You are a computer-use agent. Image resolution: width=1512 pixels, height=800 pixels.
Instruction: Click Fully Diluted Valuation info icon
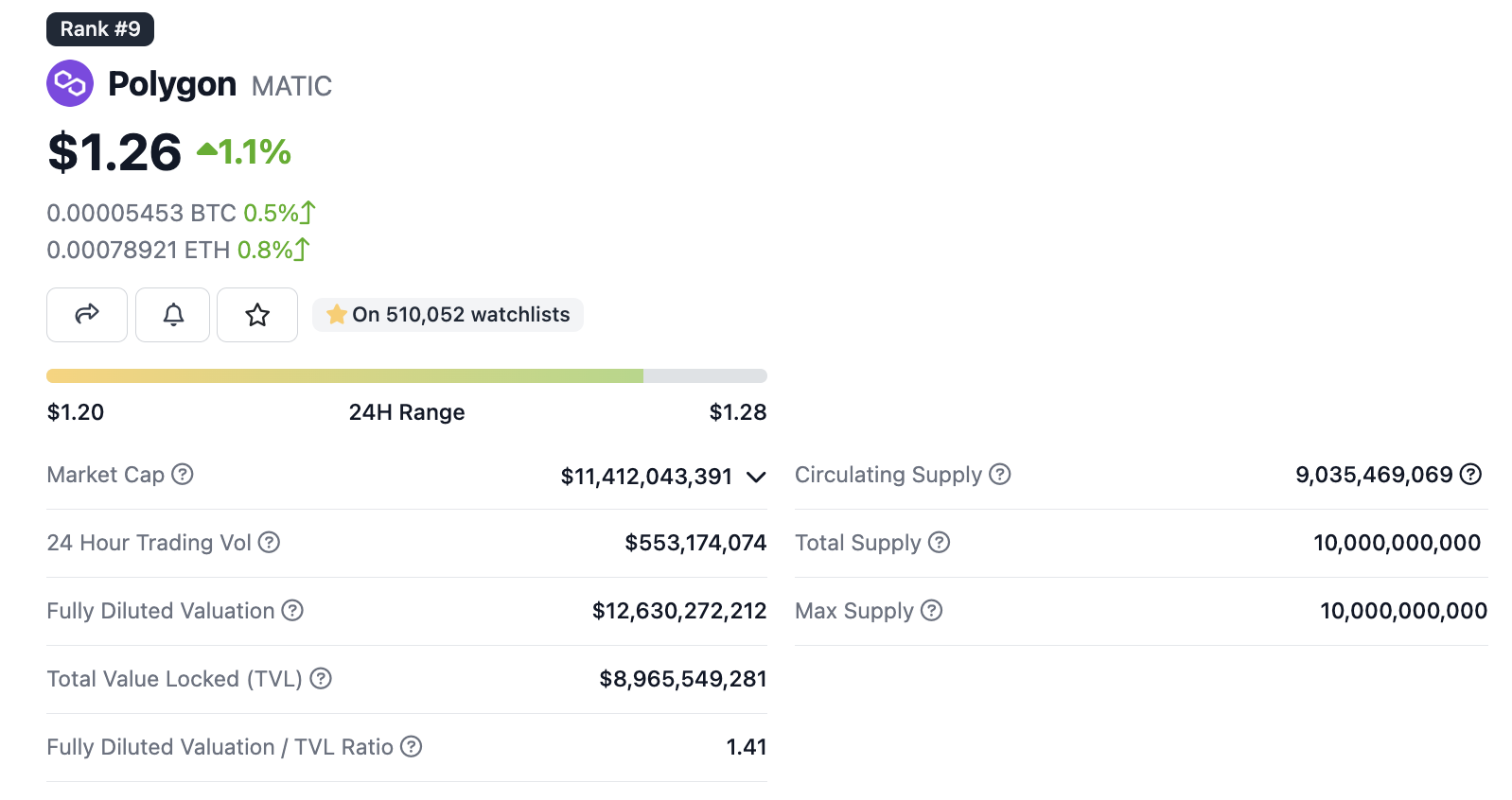point(293,611)
